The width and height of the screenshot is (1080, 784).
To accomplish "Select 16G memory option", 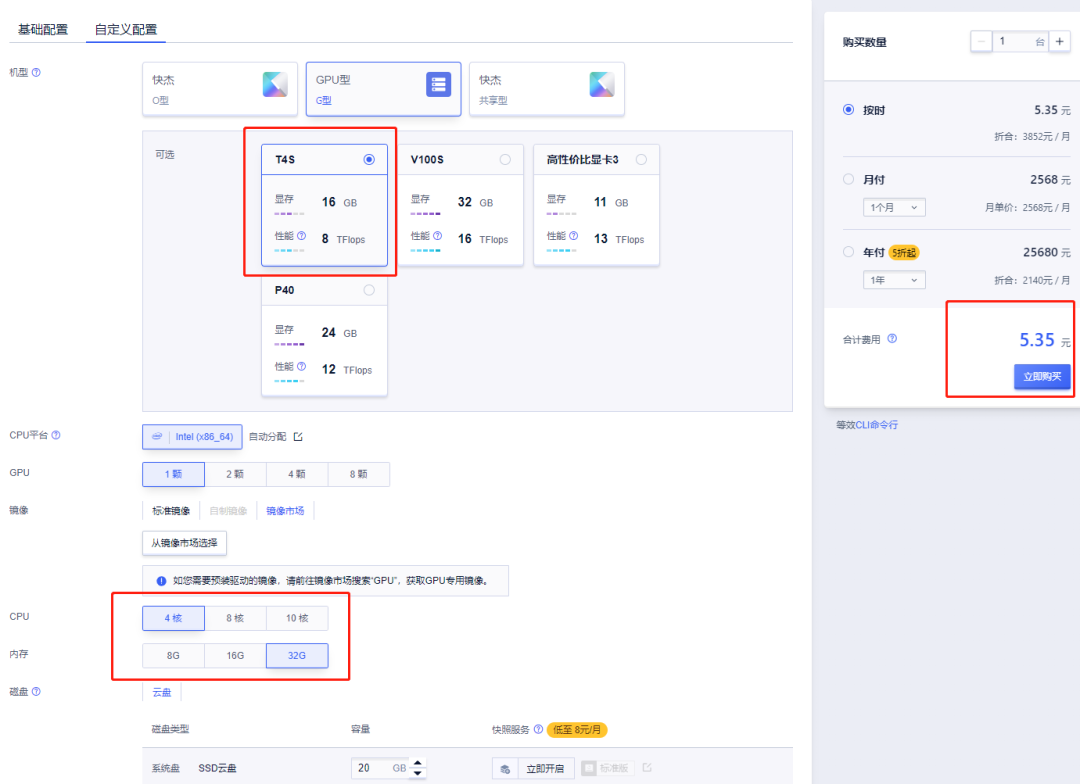I will 235,655.
